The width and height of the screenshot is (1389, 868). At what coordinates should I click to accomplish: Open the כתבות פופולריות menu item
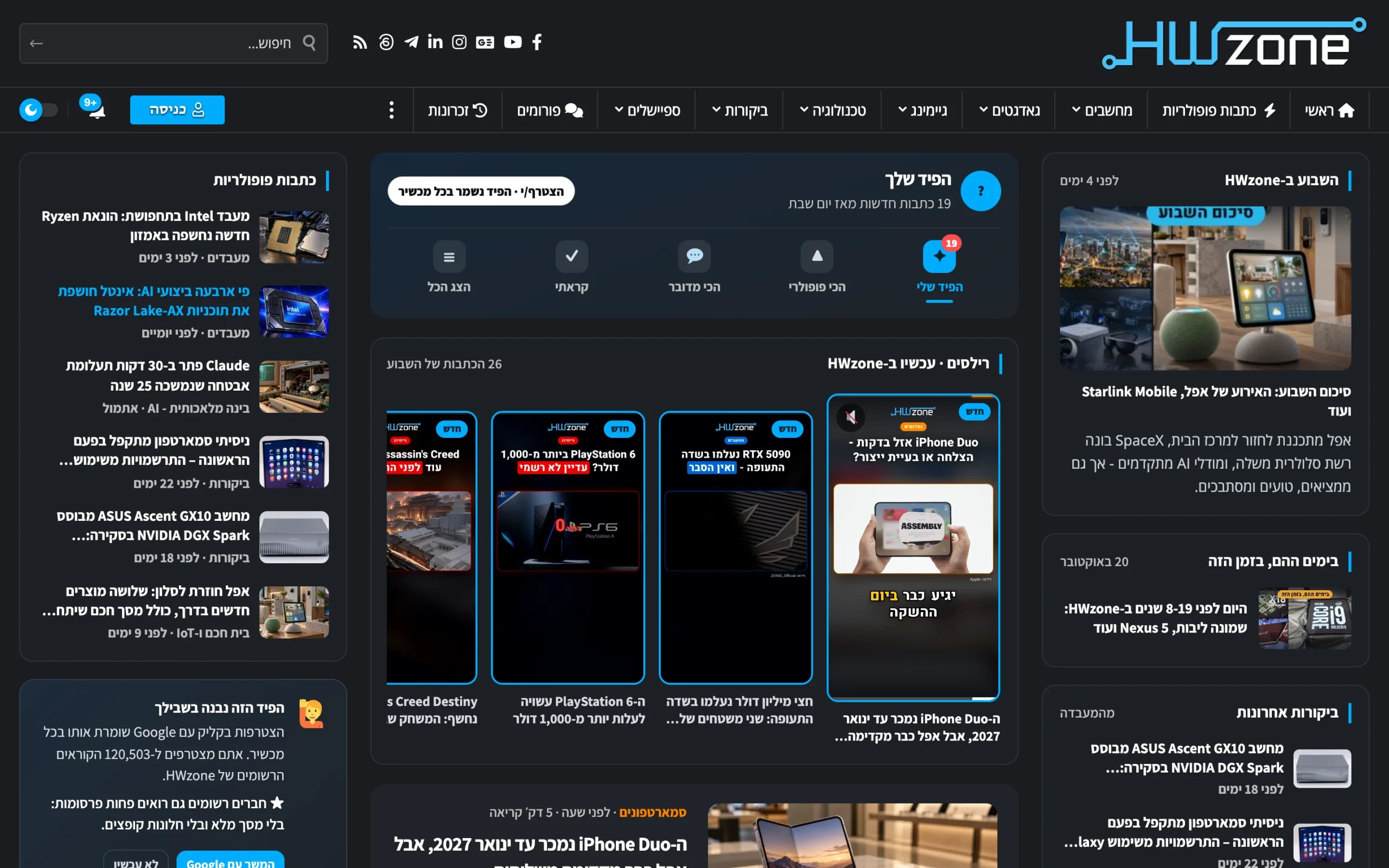pos(1219,110)
